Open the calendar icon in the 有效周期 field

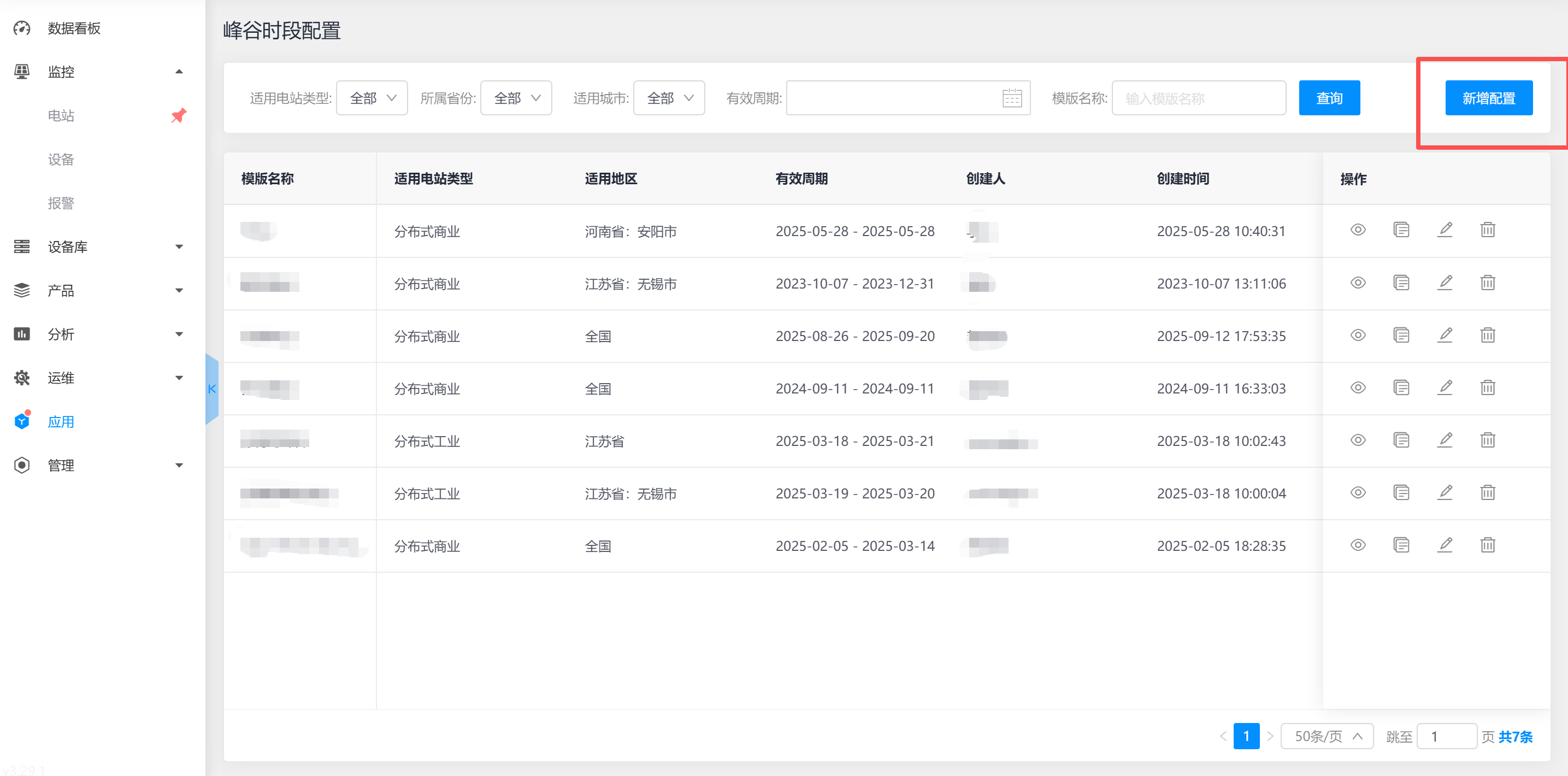point(1011,98)
